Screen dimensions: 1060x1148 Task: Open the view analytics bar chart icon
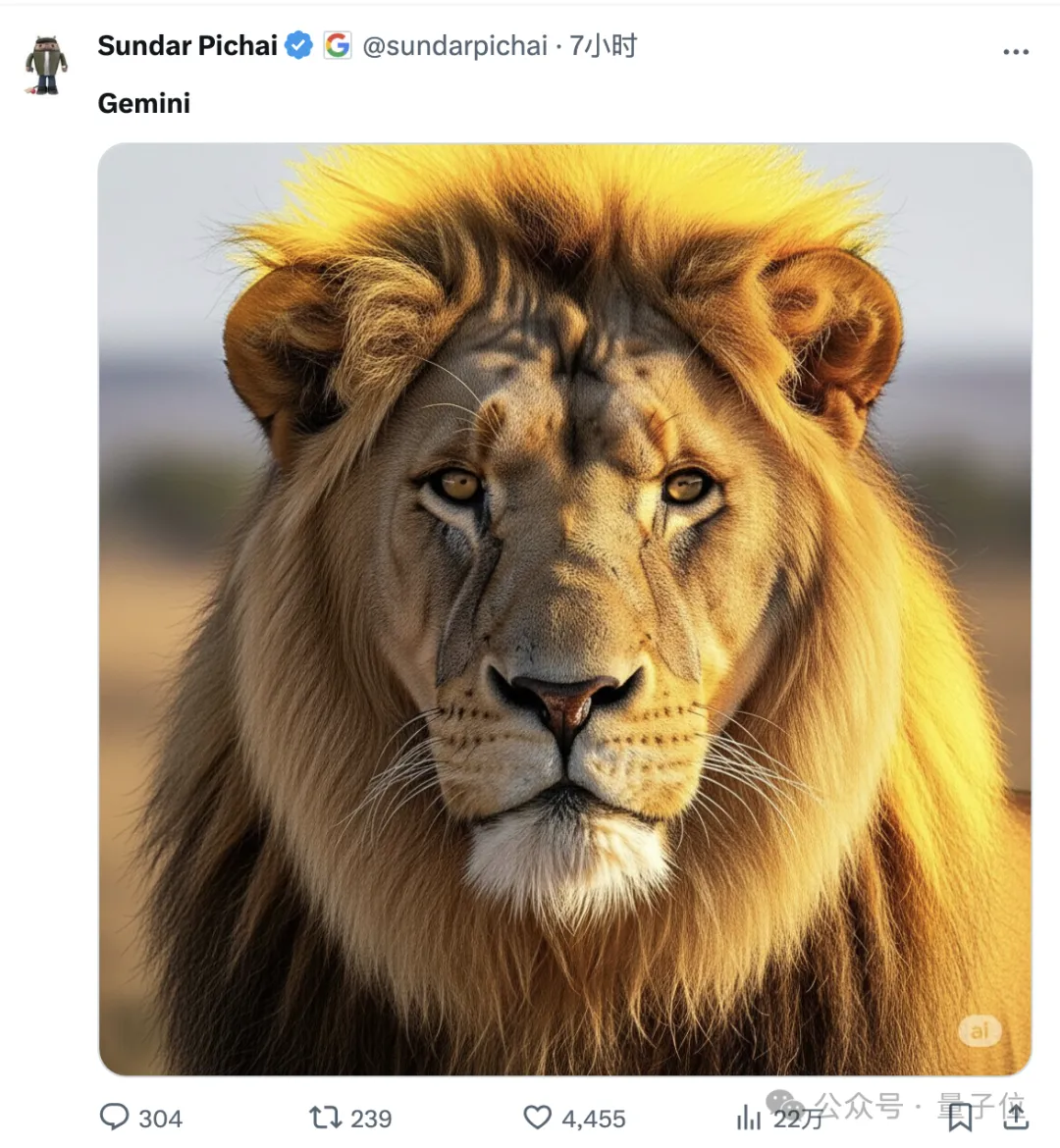pyautogui.click(x=749, y=1118)
